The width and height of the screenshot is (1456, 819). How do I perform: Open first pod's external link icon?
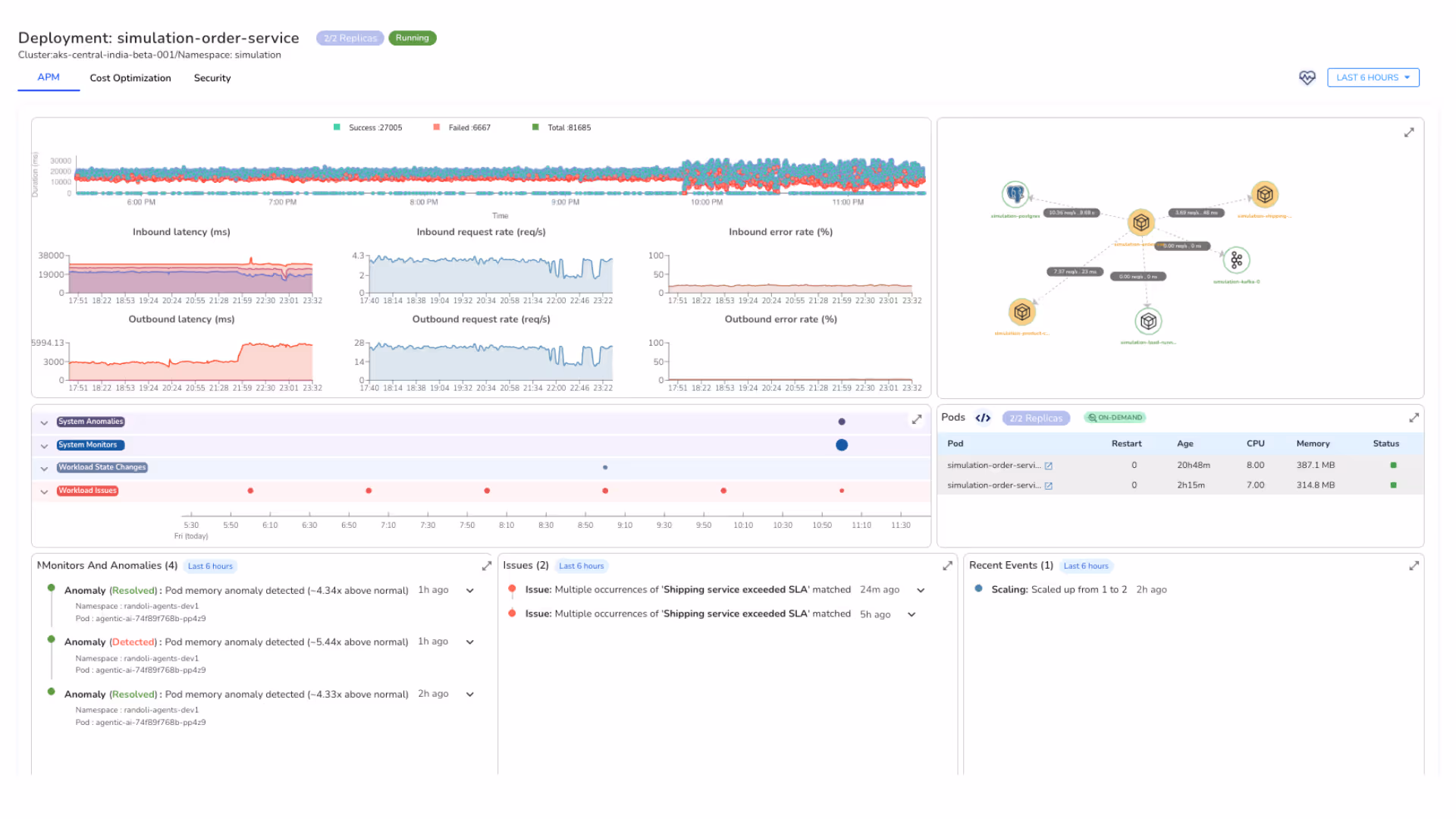pyautogui.click(x=1049, y=466)
